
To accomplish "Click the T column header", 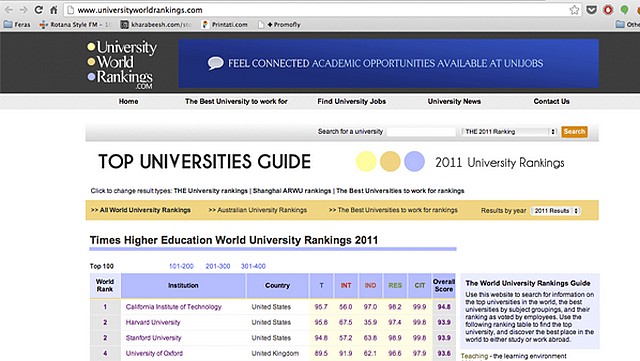I will click(x=321, y=285).
